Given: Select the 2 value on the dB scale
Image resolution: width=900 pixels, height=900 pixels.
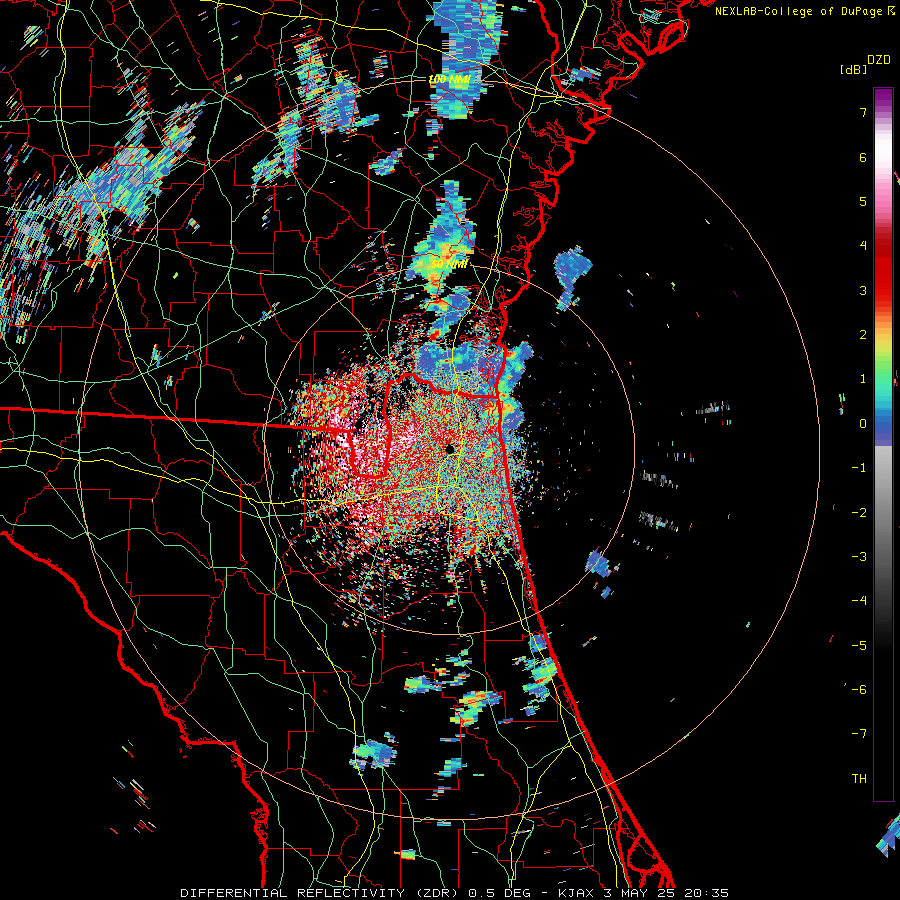Looking at the screenshot, I should click(x=863, y=335).
